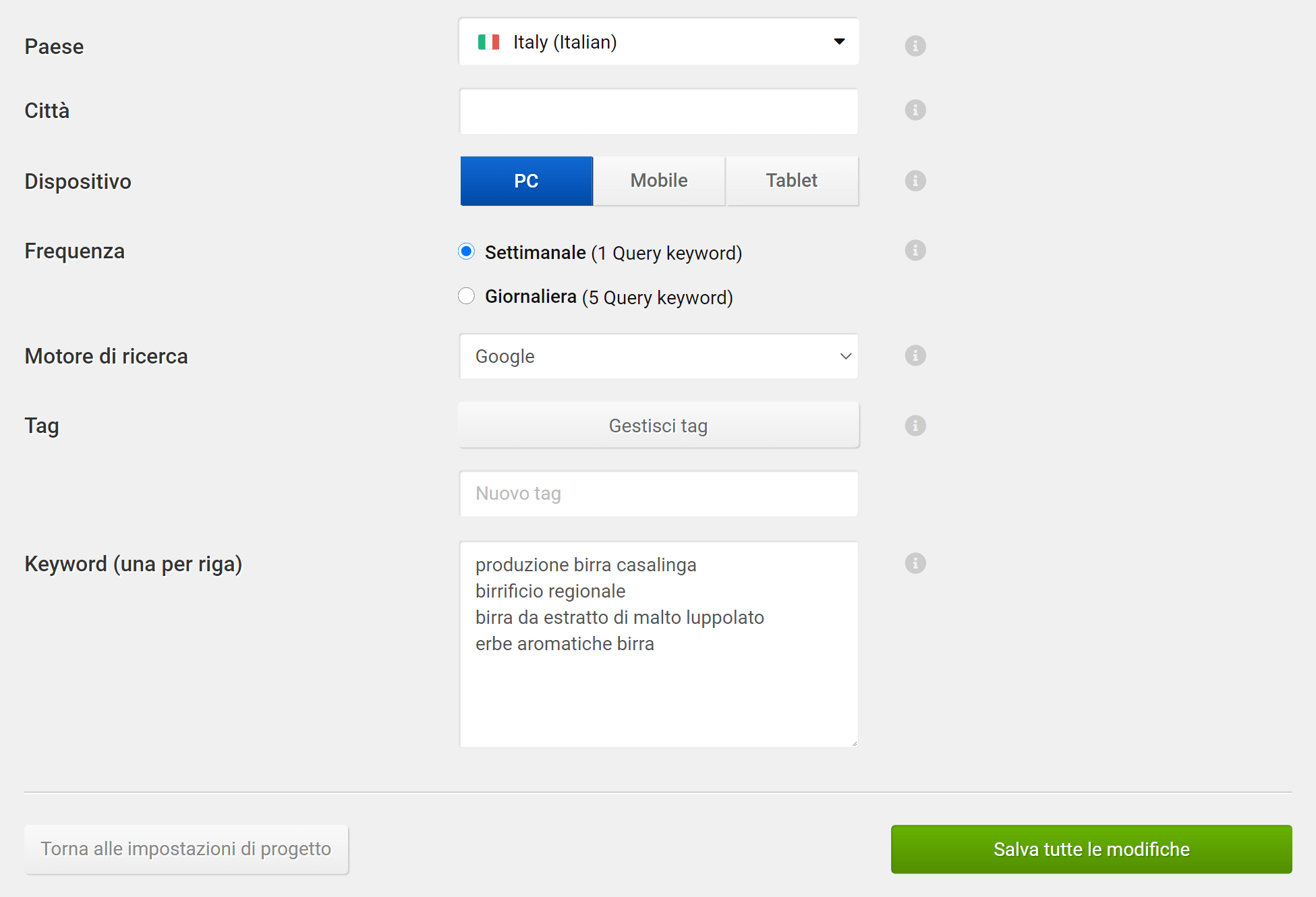Focus the empty Città text field
Screen dimensions: 1316x897
(x=658, y=111)
